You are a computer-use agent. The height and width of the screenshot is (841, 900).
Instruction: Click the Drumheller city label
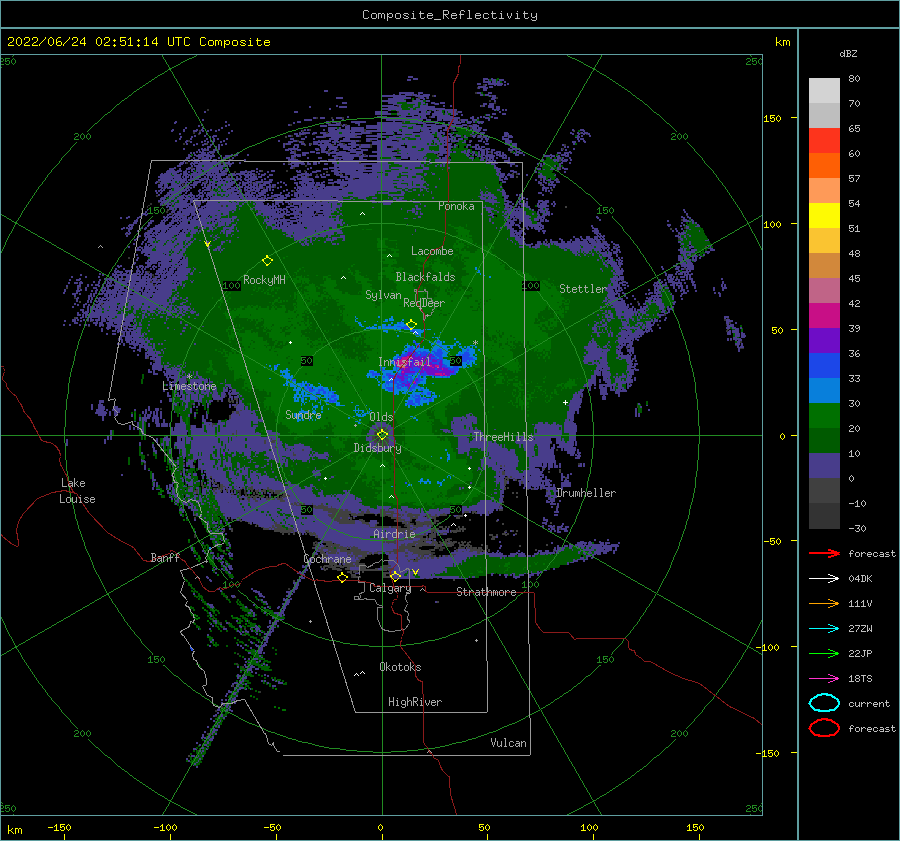[586, 493]
